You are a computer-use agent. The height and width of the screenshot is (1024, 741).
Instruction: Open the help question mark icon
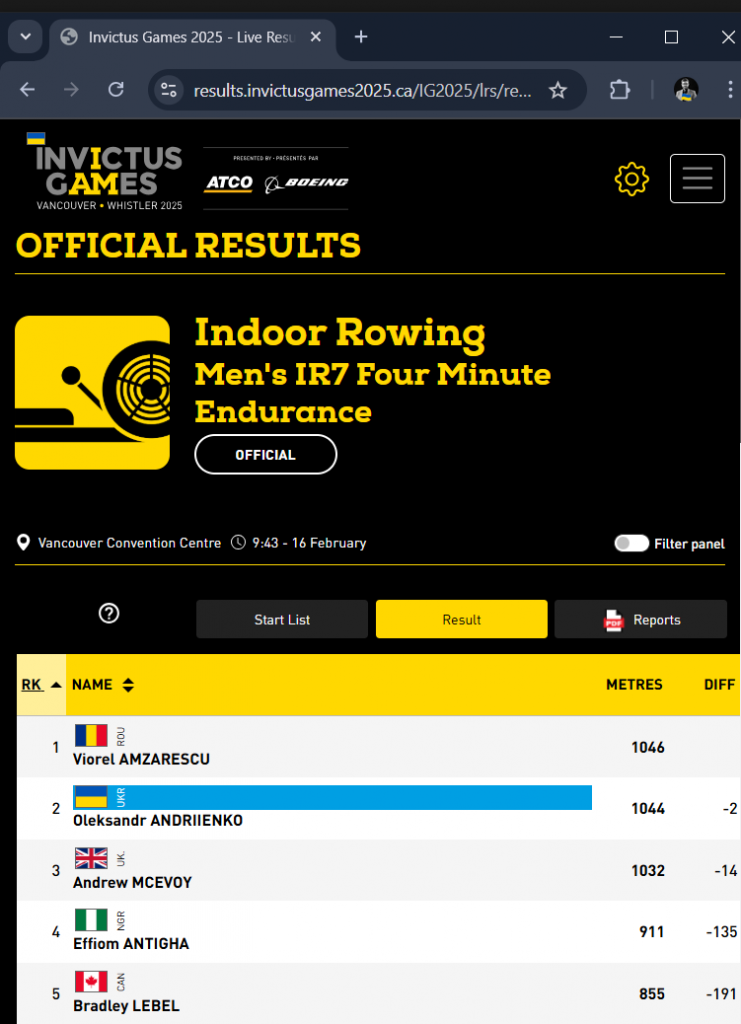point(109,613)
